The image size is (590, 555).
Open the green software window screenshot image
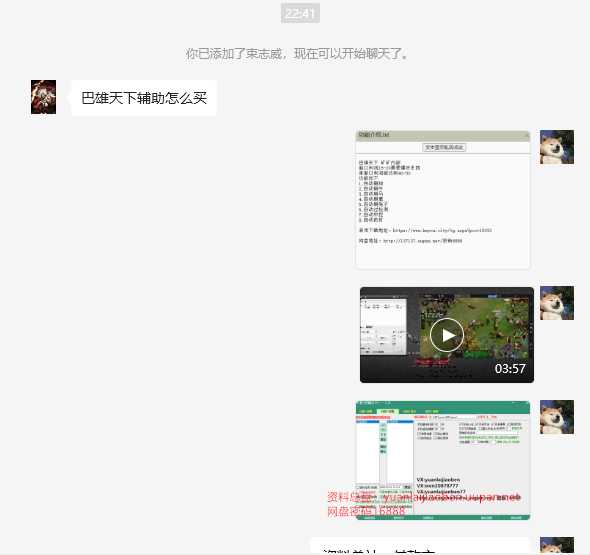442,460
